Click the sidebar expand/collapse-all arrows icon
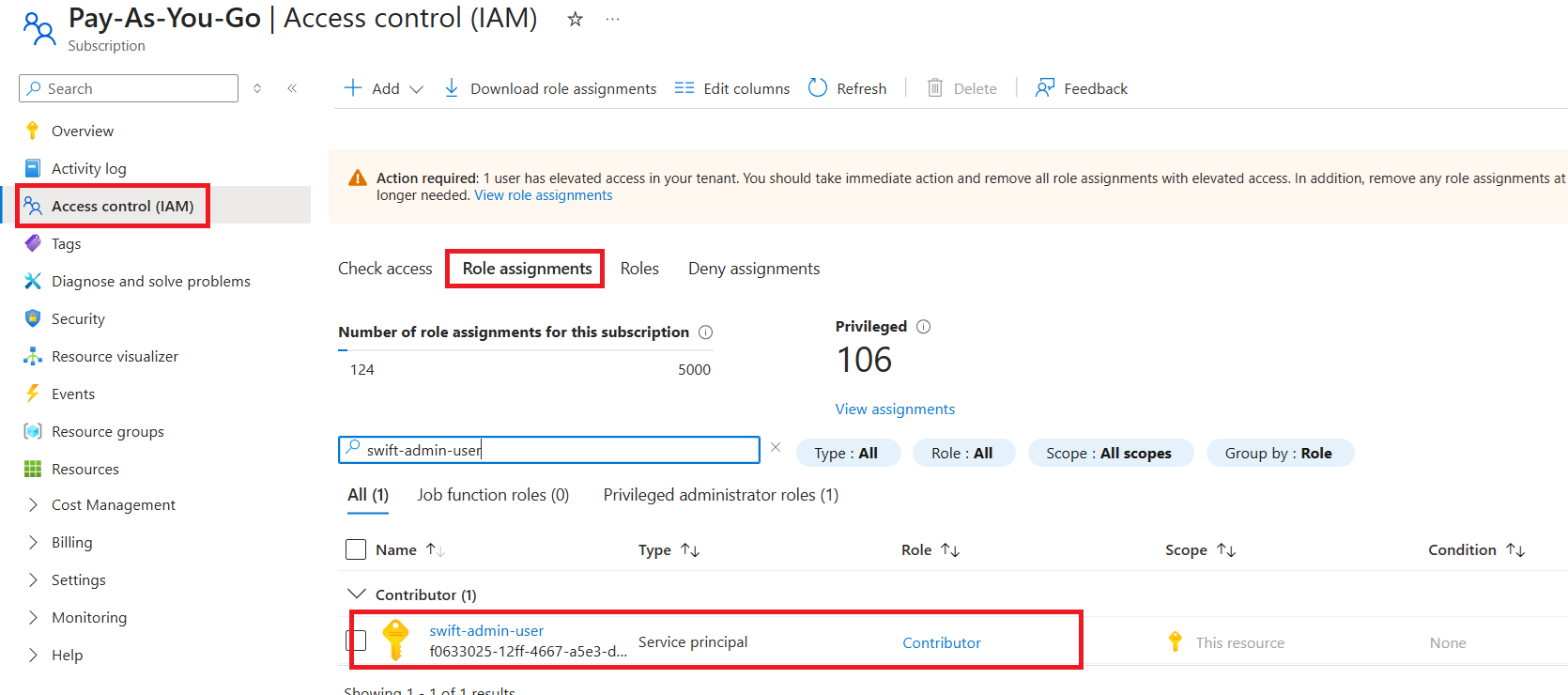Viewport: 1568px width, 695px height. (257, 88)
